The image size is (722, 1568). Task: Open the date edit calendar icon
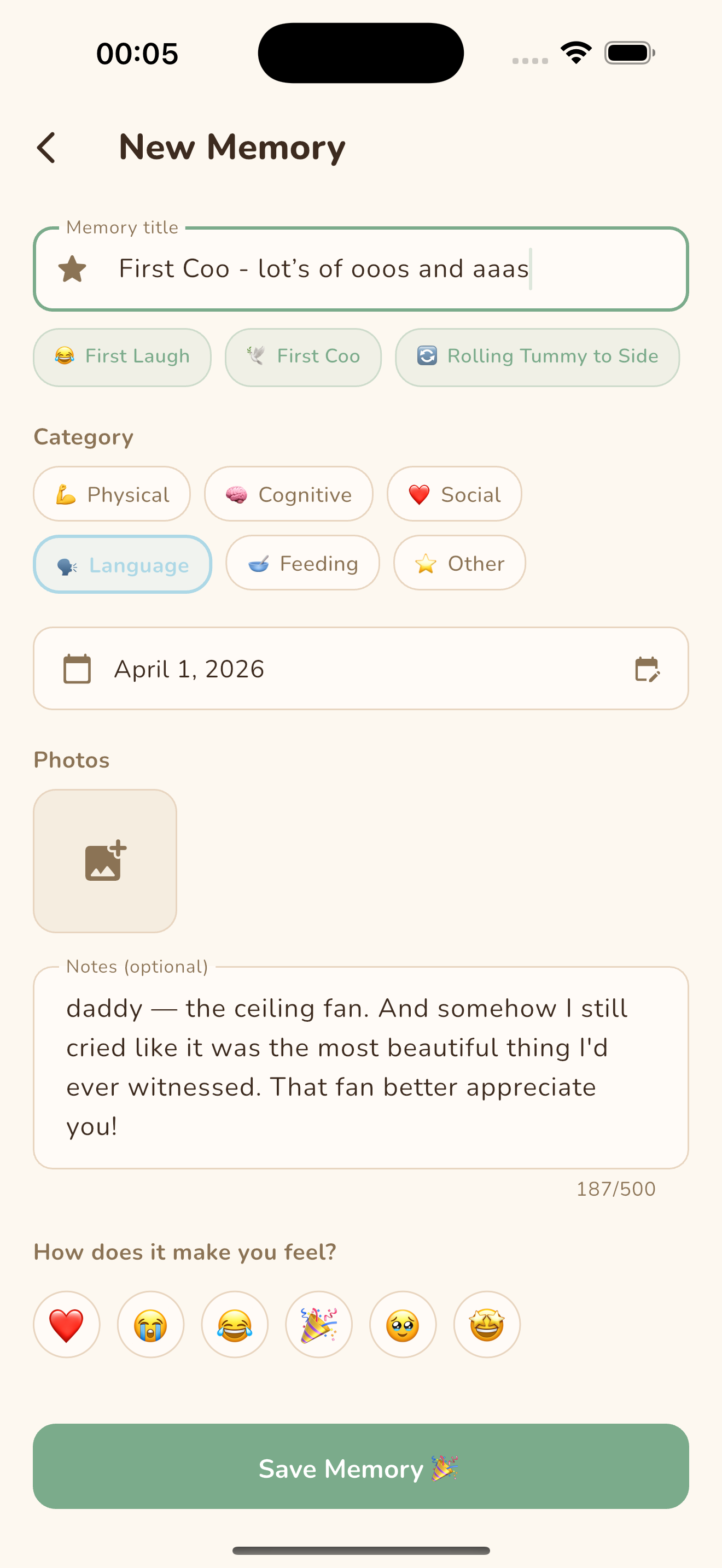point(647,669)
